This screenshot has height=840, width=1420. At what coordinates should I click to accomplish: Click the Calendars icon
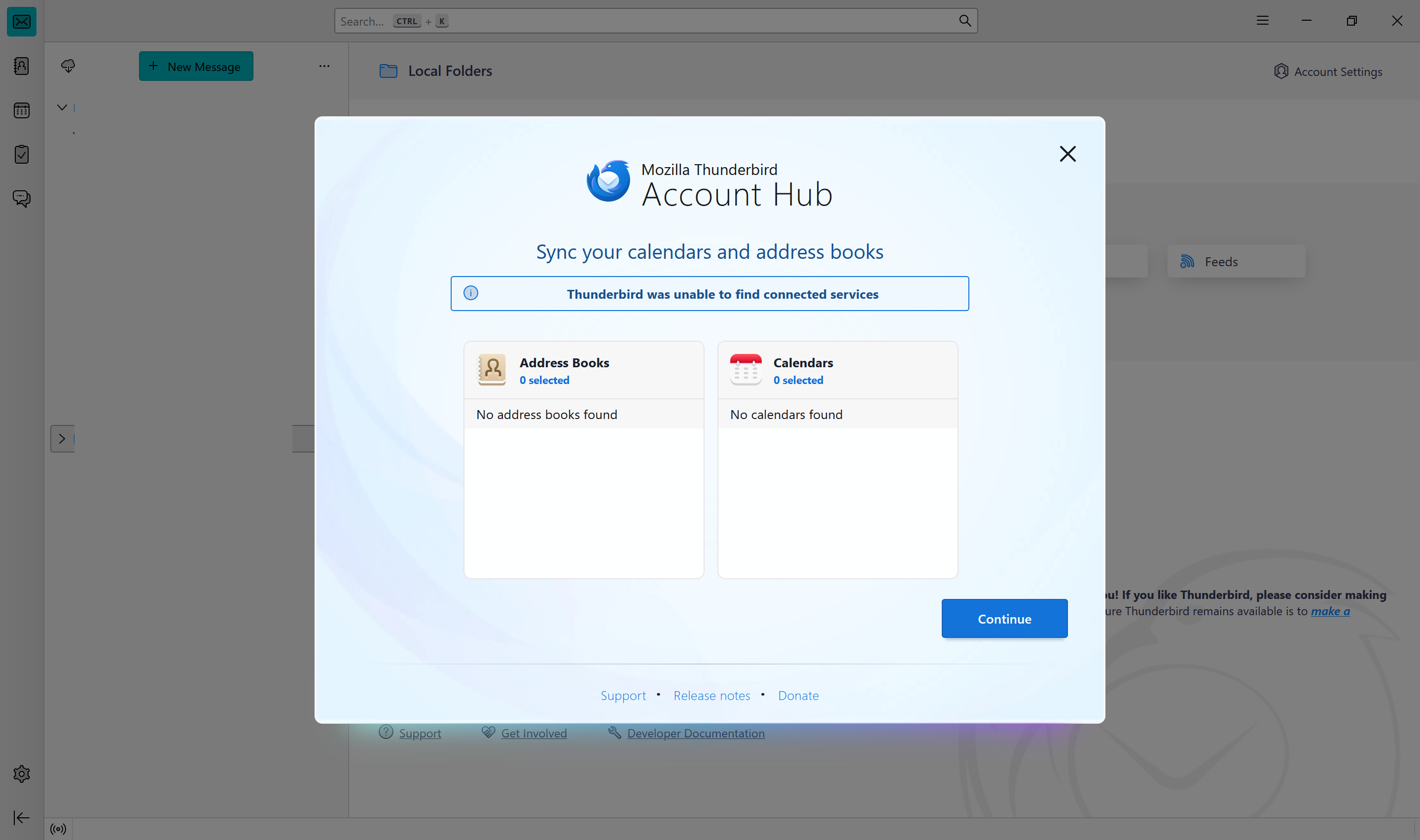pyautogui.click(x=745, y=370)
